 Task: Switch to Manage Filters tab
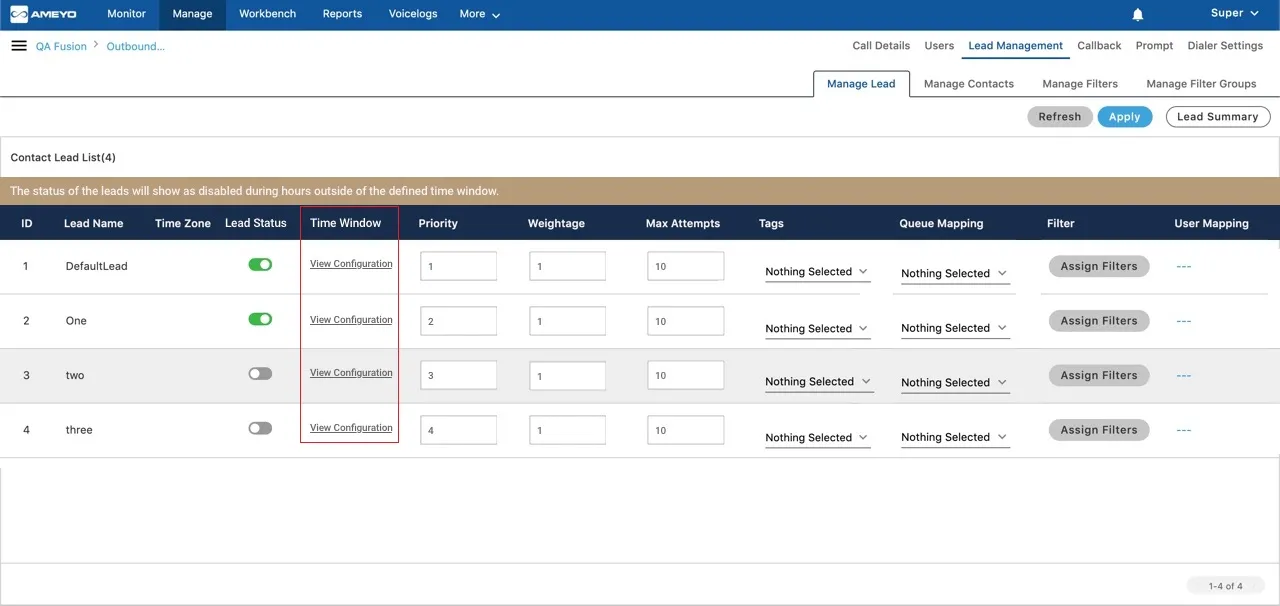[1080, 84]
